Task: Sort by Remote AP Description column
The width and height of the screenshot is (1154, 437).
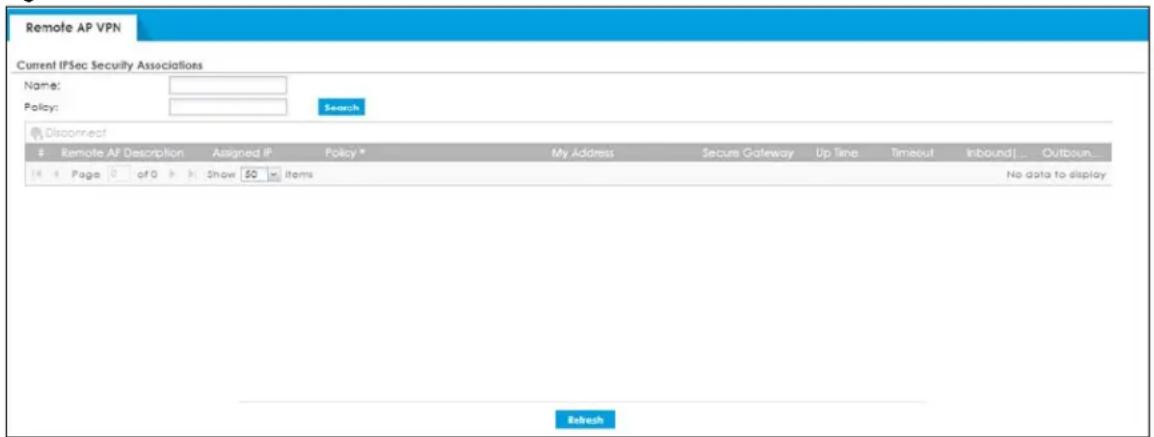Action: [122, 153]
